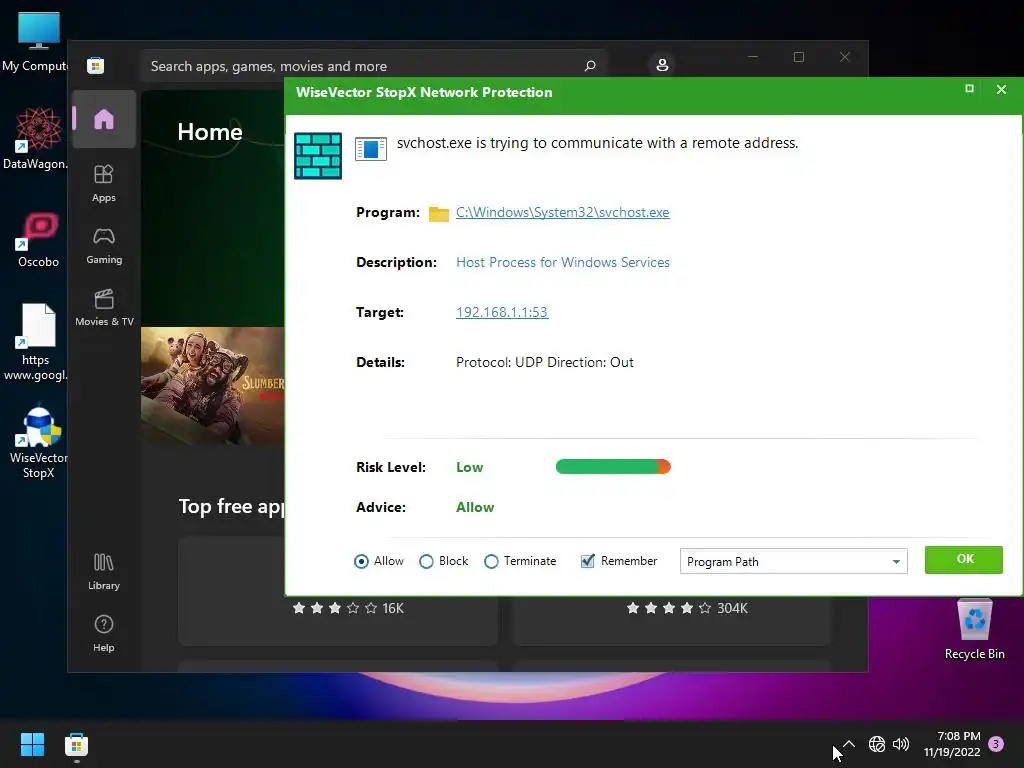Open the Store user account icon
Viewport: 1024px width, 768px height.
point(662,65)
